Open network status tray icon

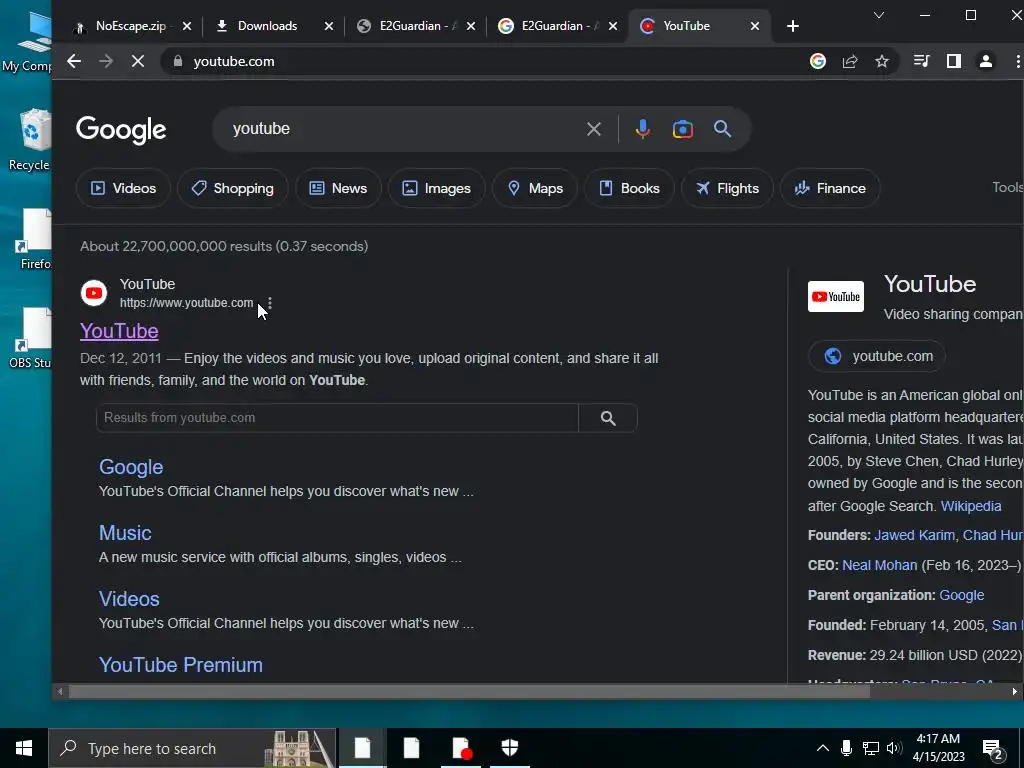[871, 748]
